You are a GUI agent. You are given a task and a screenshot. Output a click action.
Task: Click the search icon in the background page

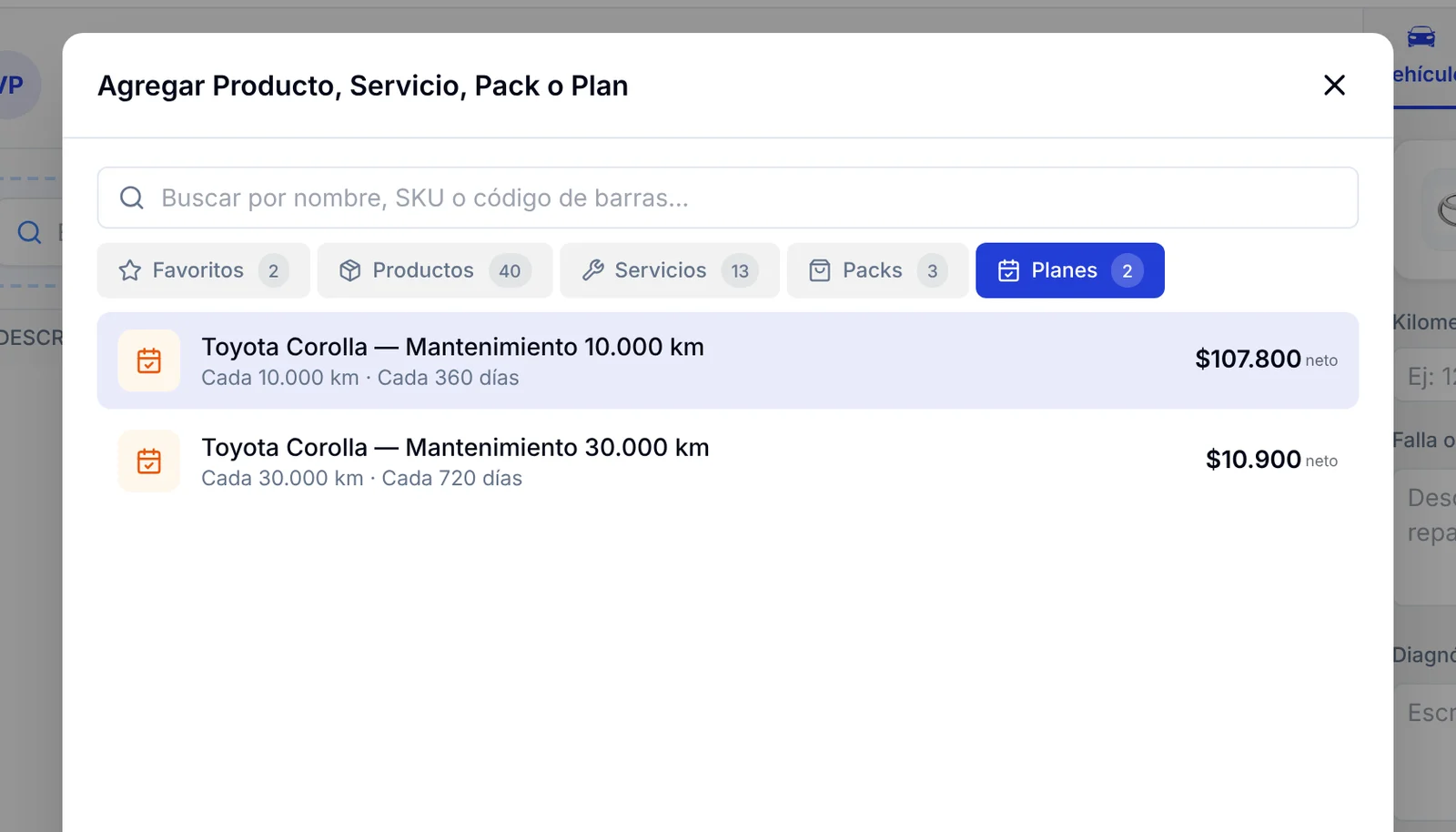point(30,232)
